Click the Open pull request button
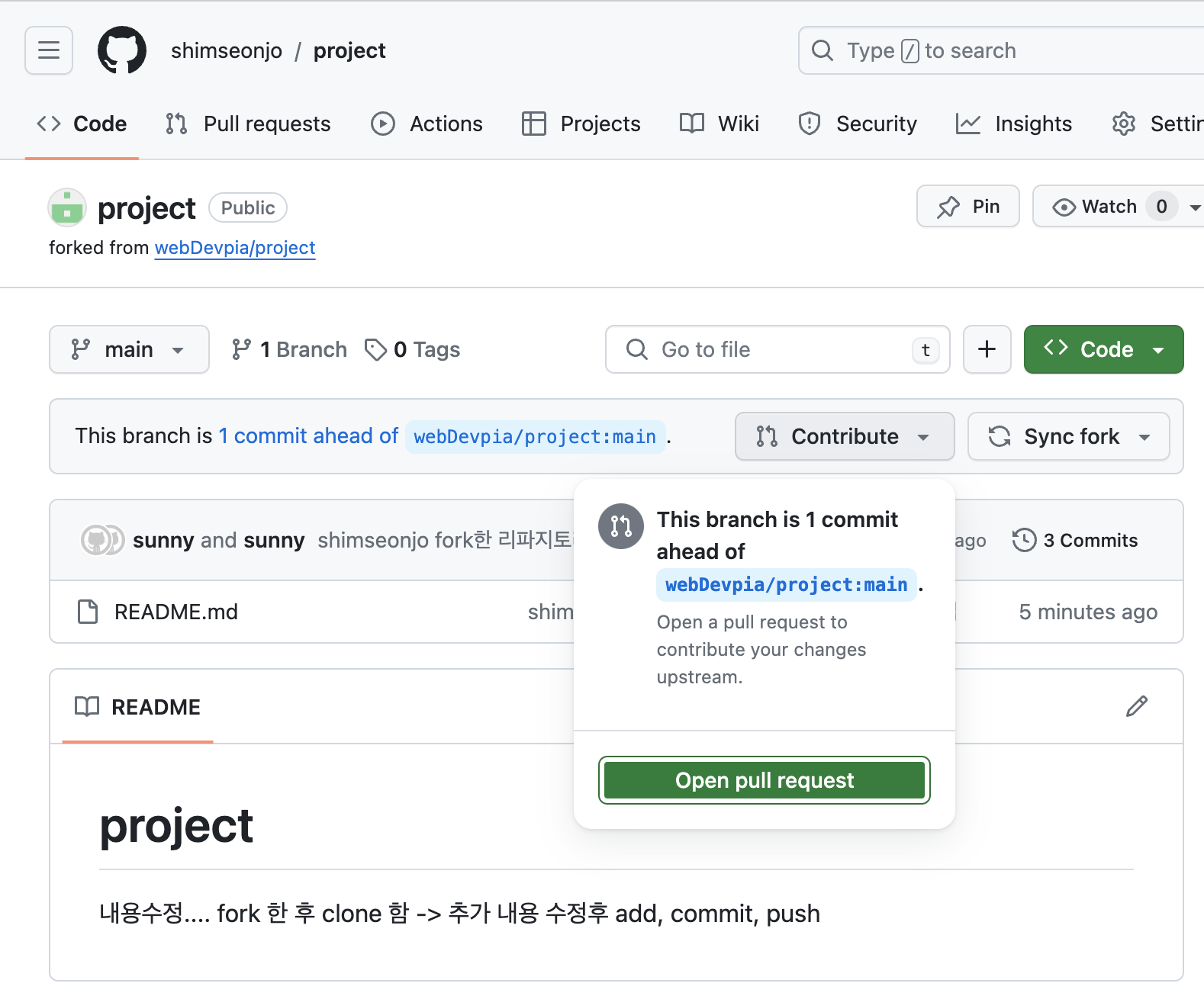This screenshot has width=1204, height=996. click(764, 780)
